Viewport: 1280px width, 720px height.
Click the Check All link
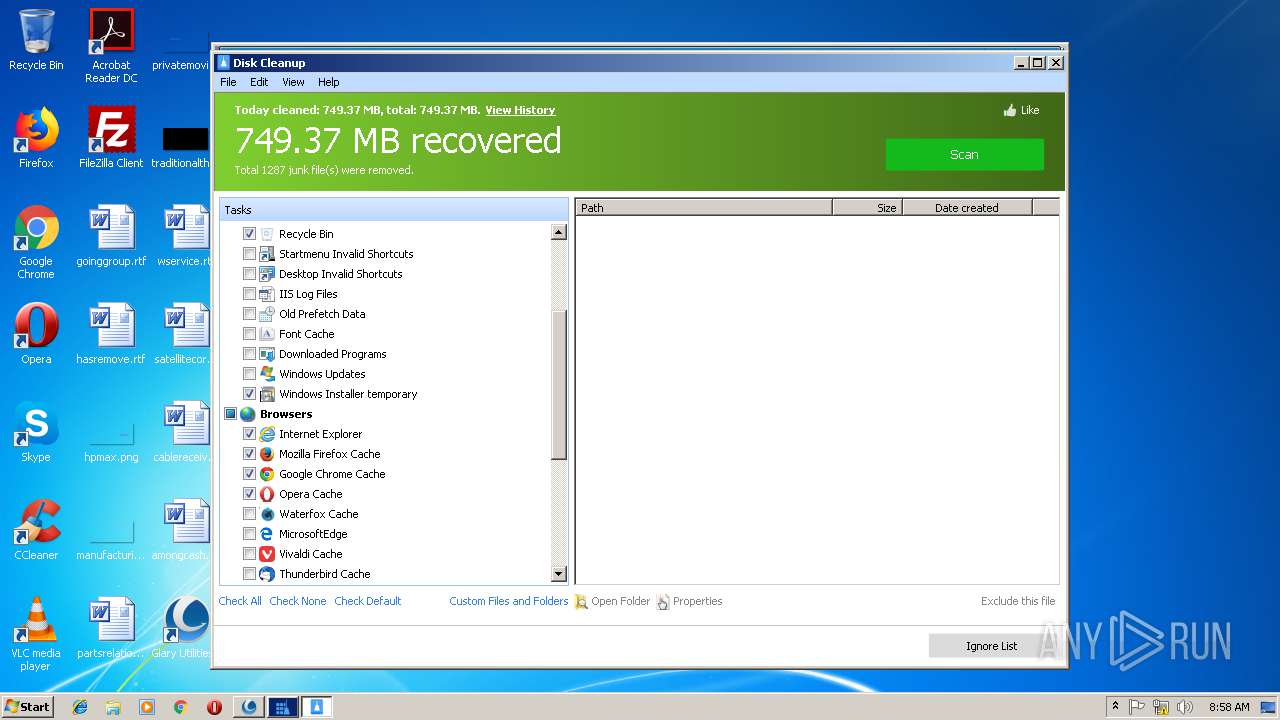pos(240,601)
